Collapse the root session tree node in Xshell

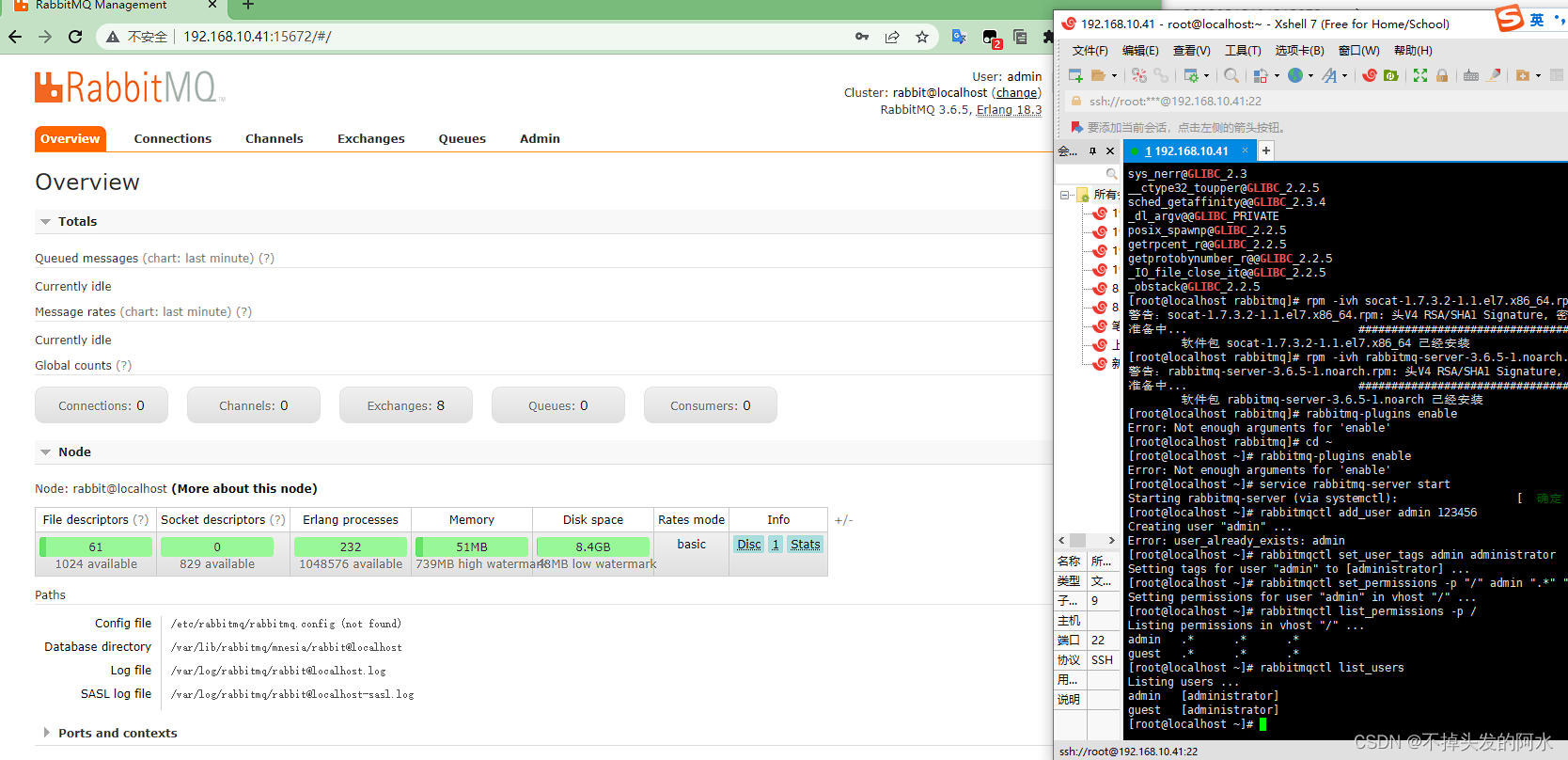pos(1065,195)
